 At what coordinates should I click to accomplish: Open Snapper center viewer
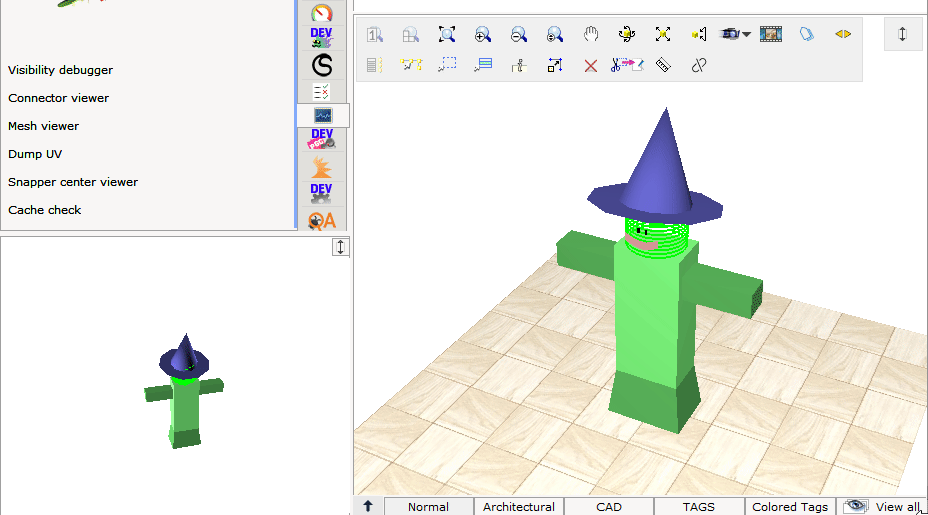pyautogui.click(x=73, y=182)
